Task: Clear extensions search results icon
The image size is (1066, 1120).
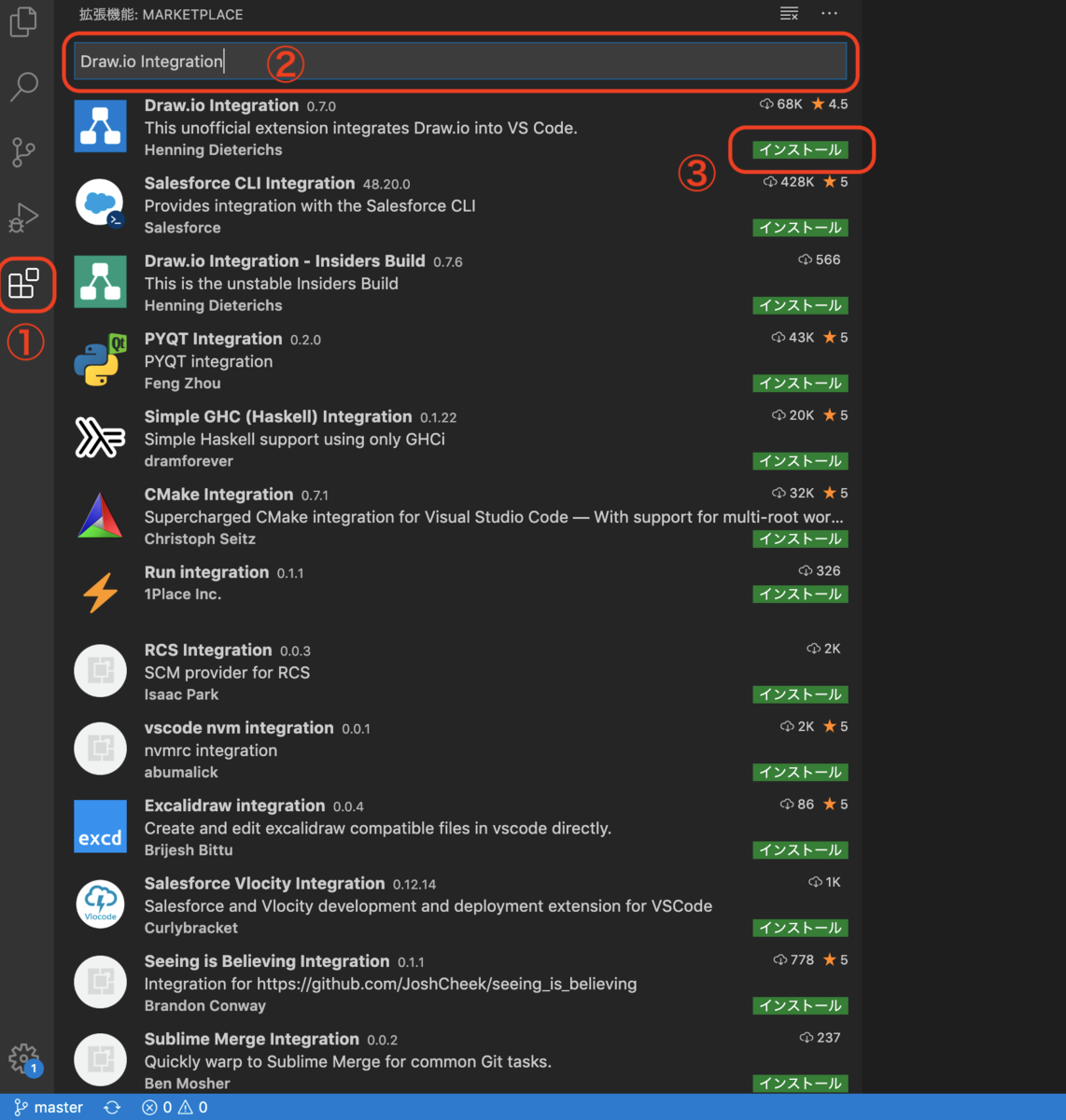Action: click(789, 13)
